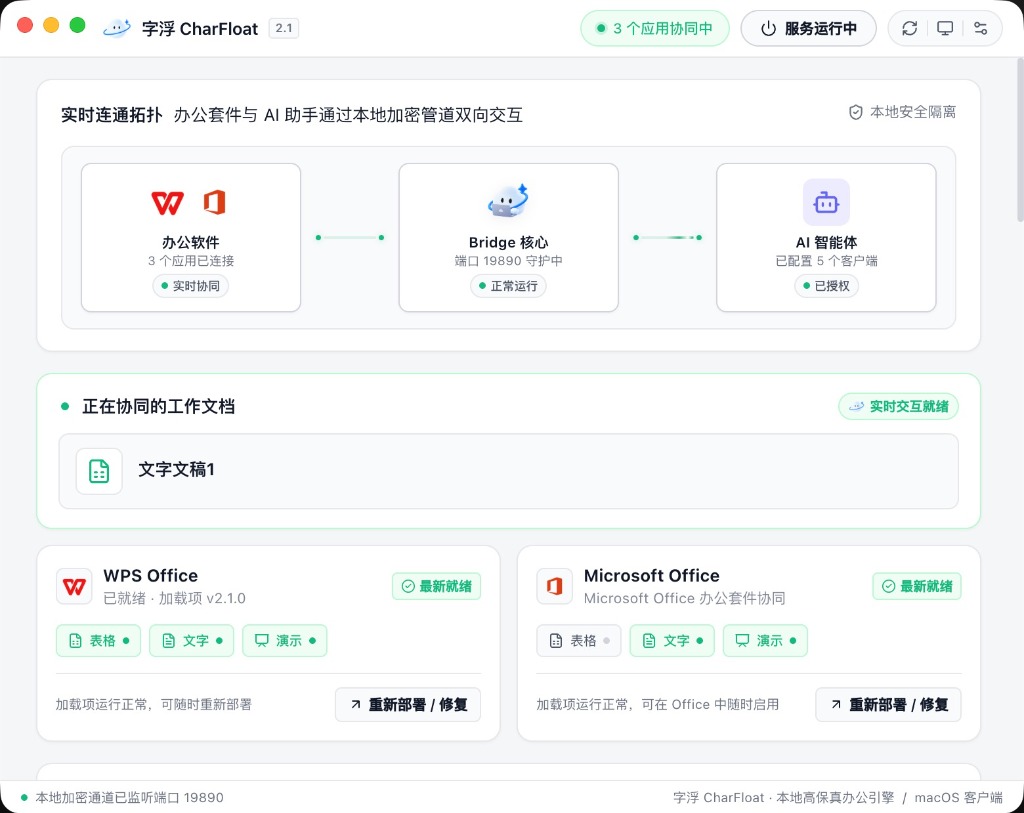Click the 办公软件 topology card title
Screen dimensions: 1024x813
(x=191, y=242)
